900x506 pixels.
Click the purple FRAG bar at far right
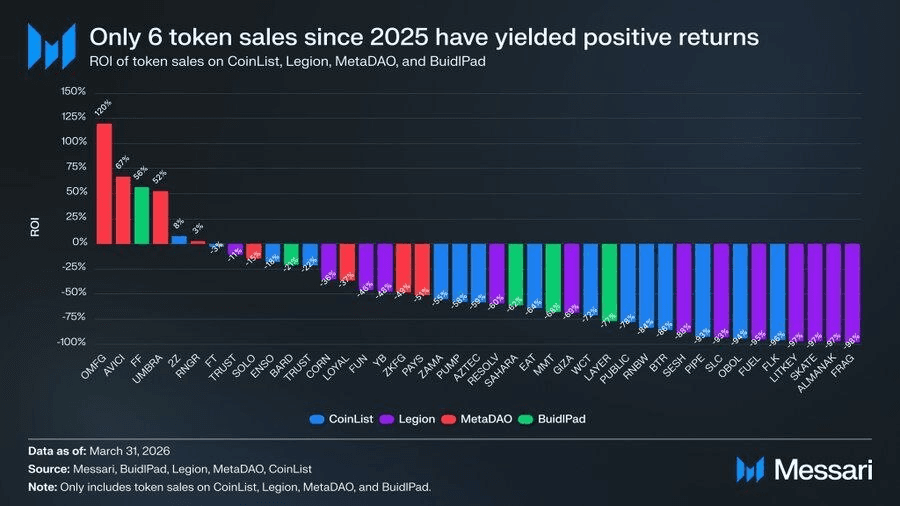[x=853, y=292]
